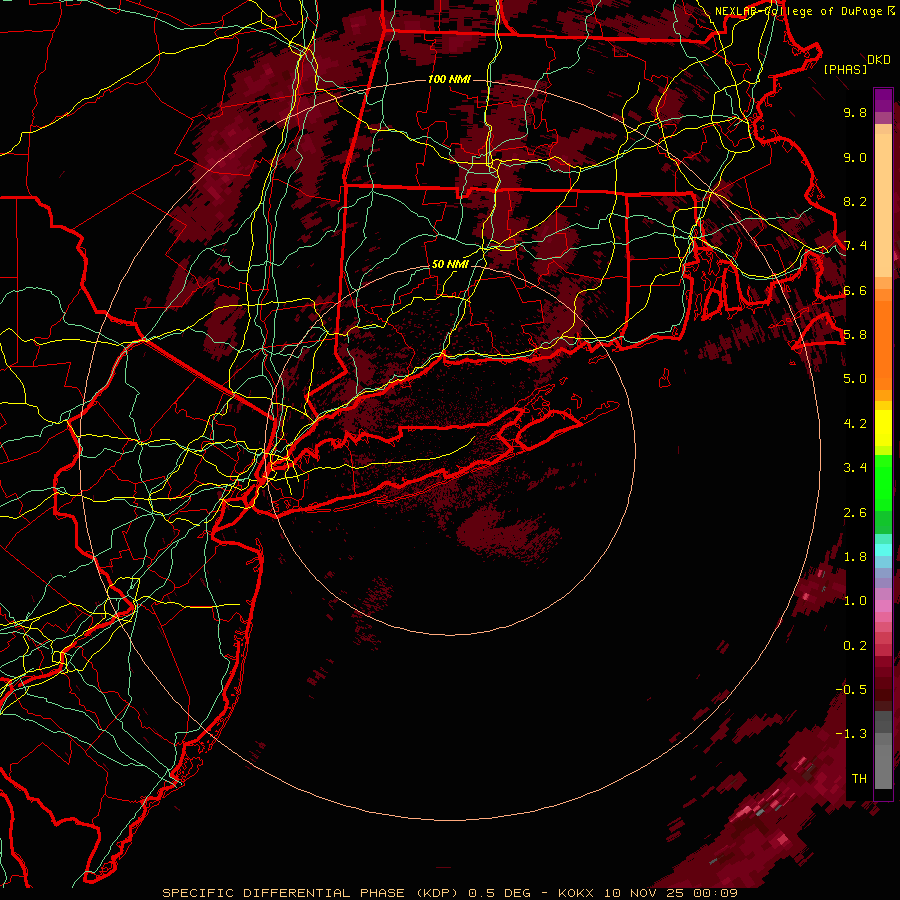Click the 0.2 value on the color scale
The image size is (900, 900).
pyautogui.click(x=855, y=646)
